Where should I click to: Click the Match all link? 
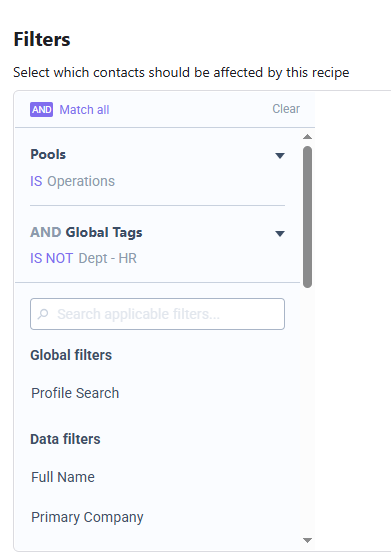(84, 110)
